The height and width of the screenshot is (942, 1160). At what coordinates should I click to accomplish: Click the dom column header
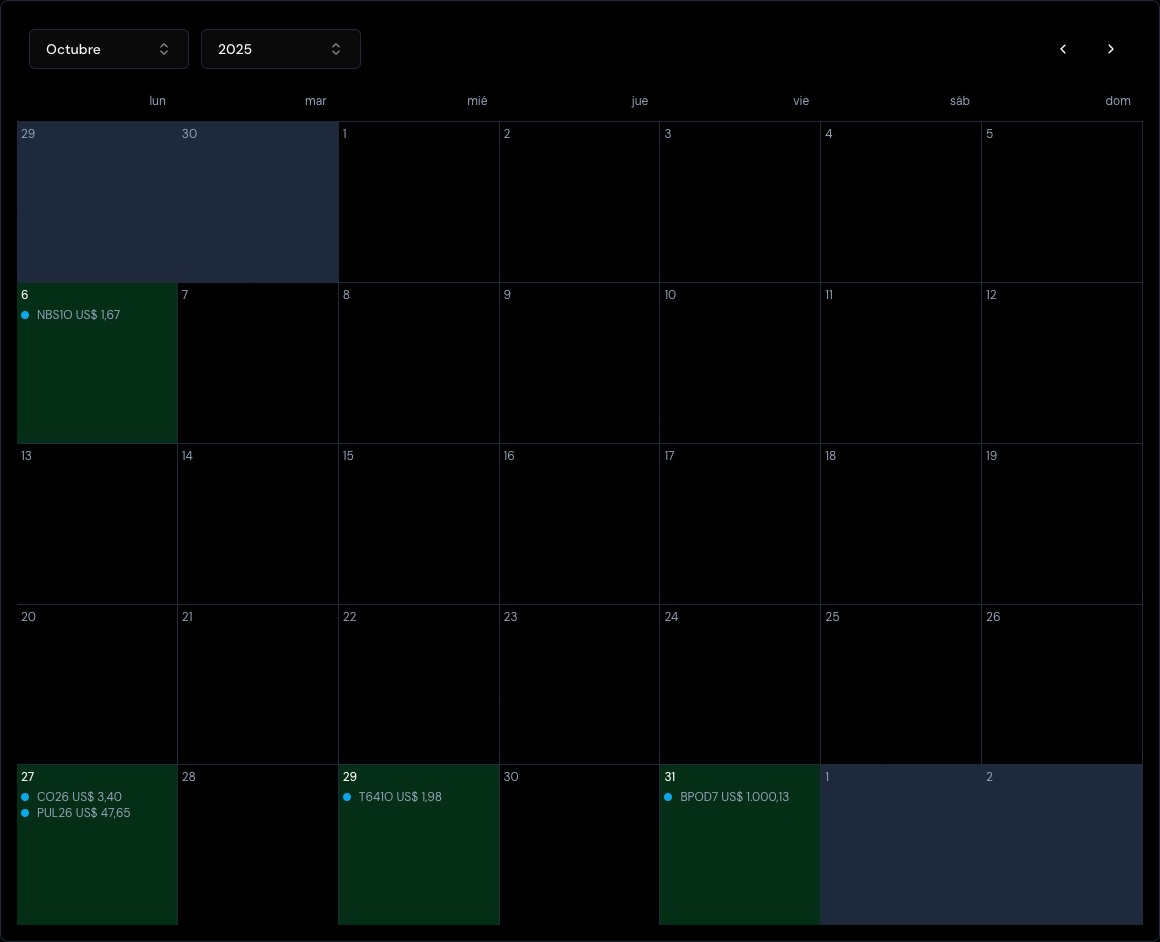tap(1118, 101)
